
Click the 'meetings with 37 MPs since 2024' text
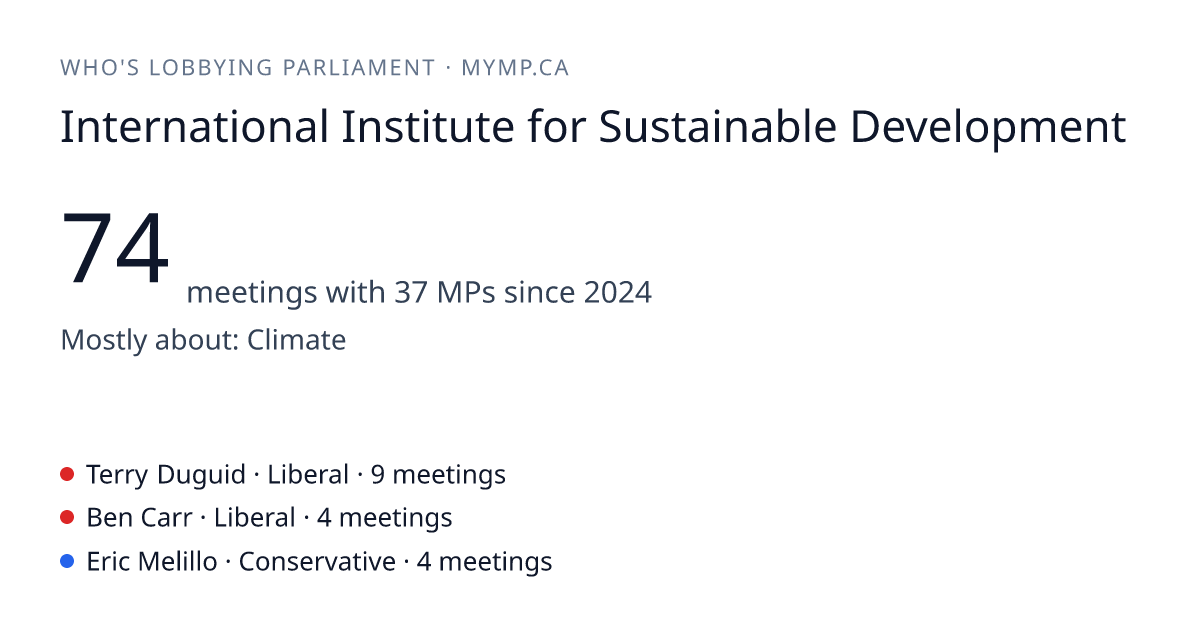coord(419,293)
